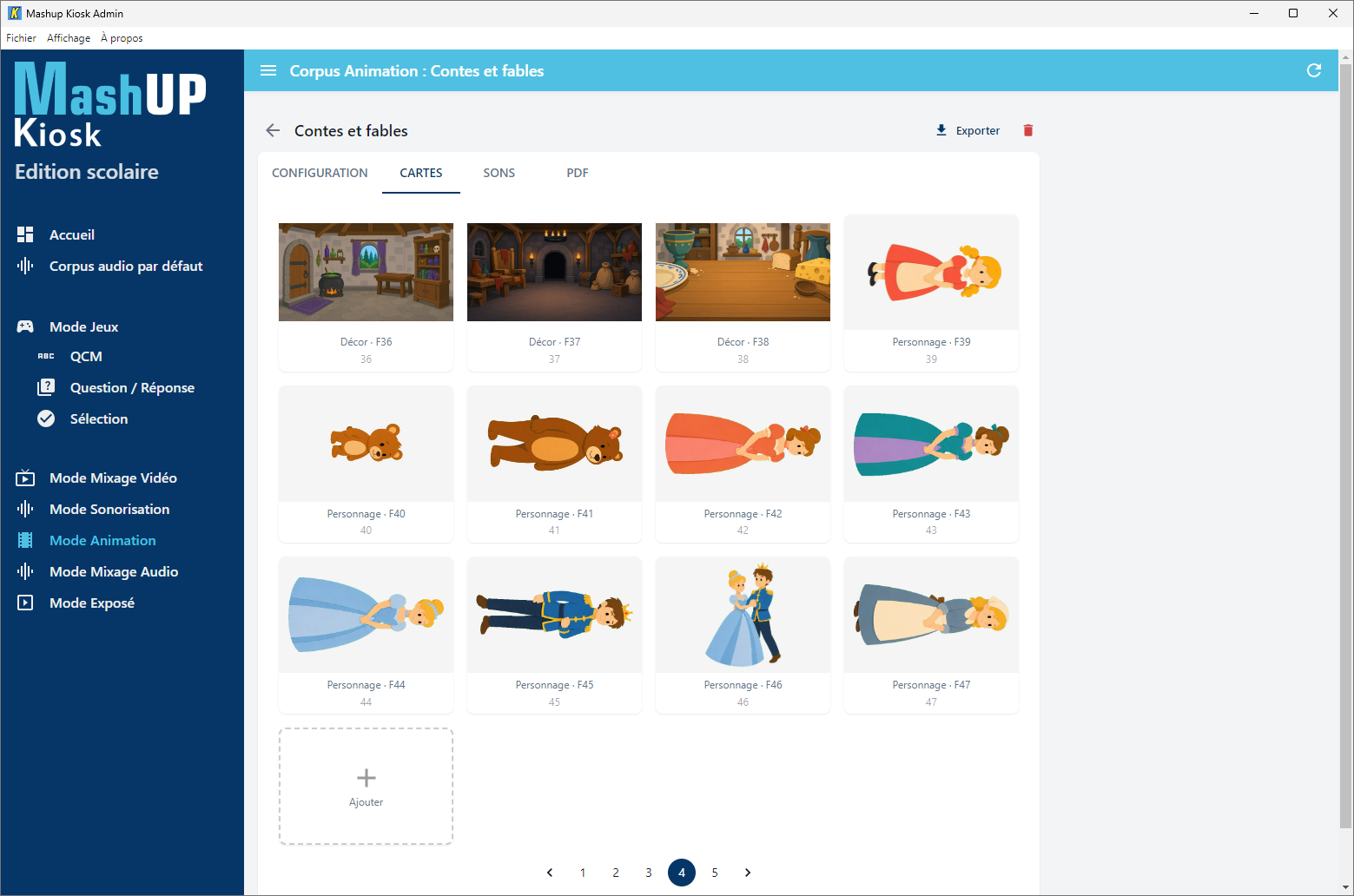Go to page 2

pyautogui.click(x=616, y=873)
